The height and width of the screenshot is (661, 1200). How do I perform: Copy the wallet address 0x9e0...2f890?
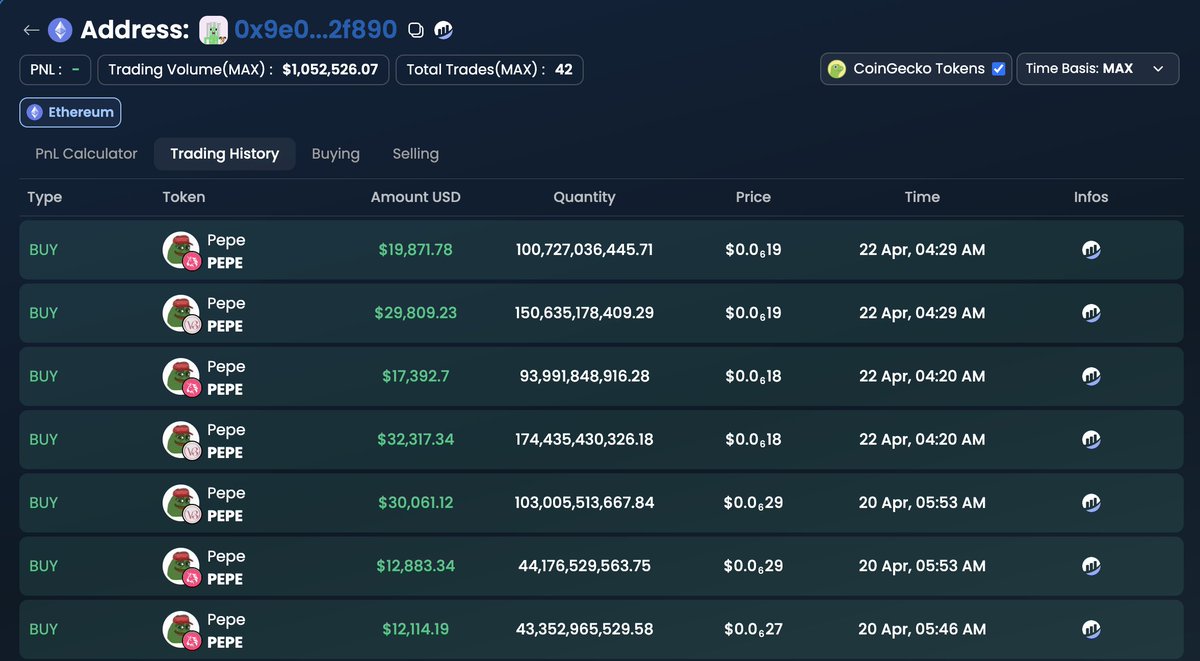point(415,30)
